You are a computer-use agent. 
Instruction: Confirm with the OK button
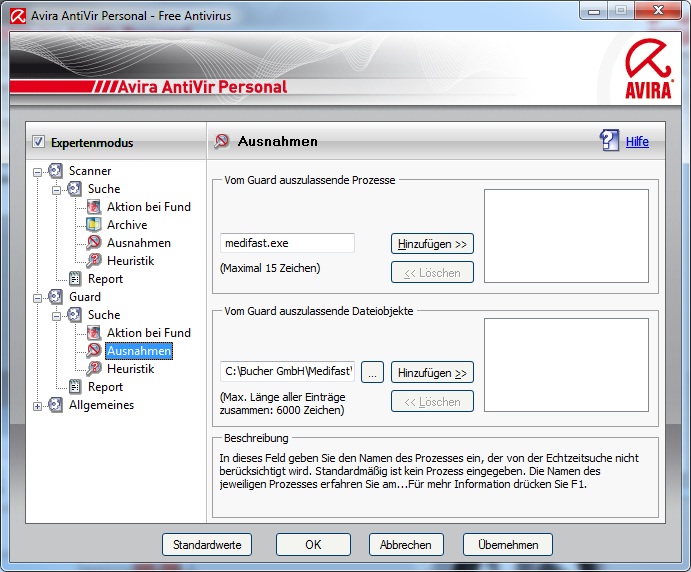313,545
